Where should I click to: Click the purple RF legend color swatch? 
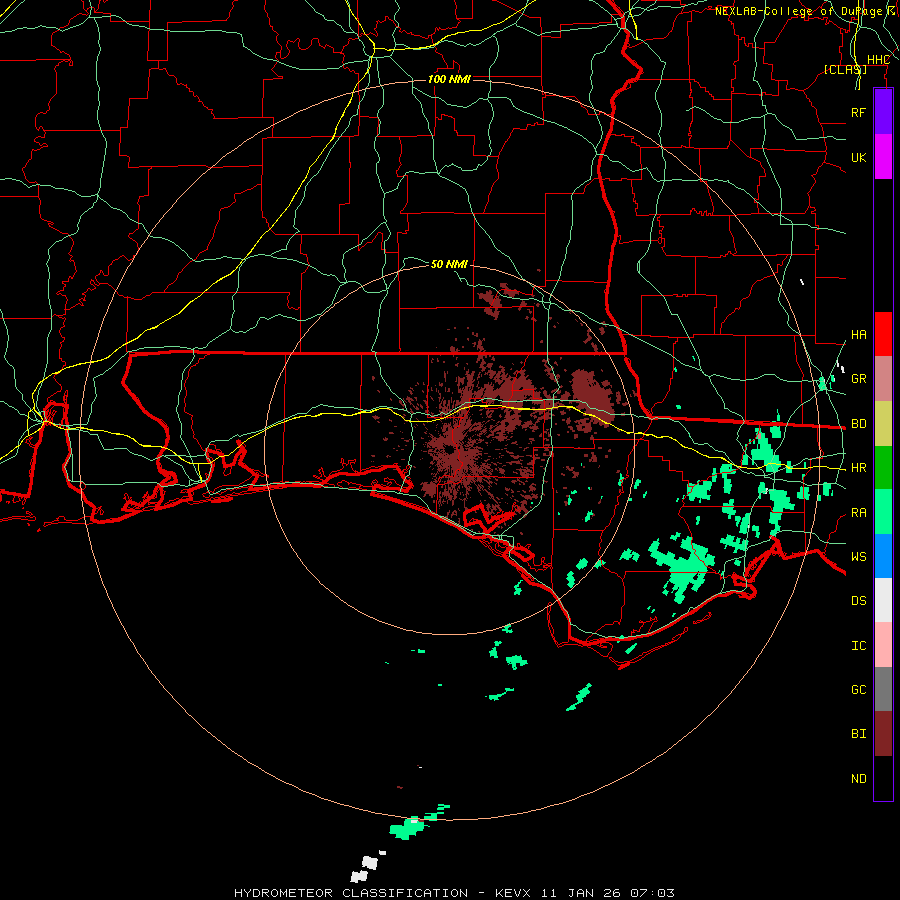883,112
